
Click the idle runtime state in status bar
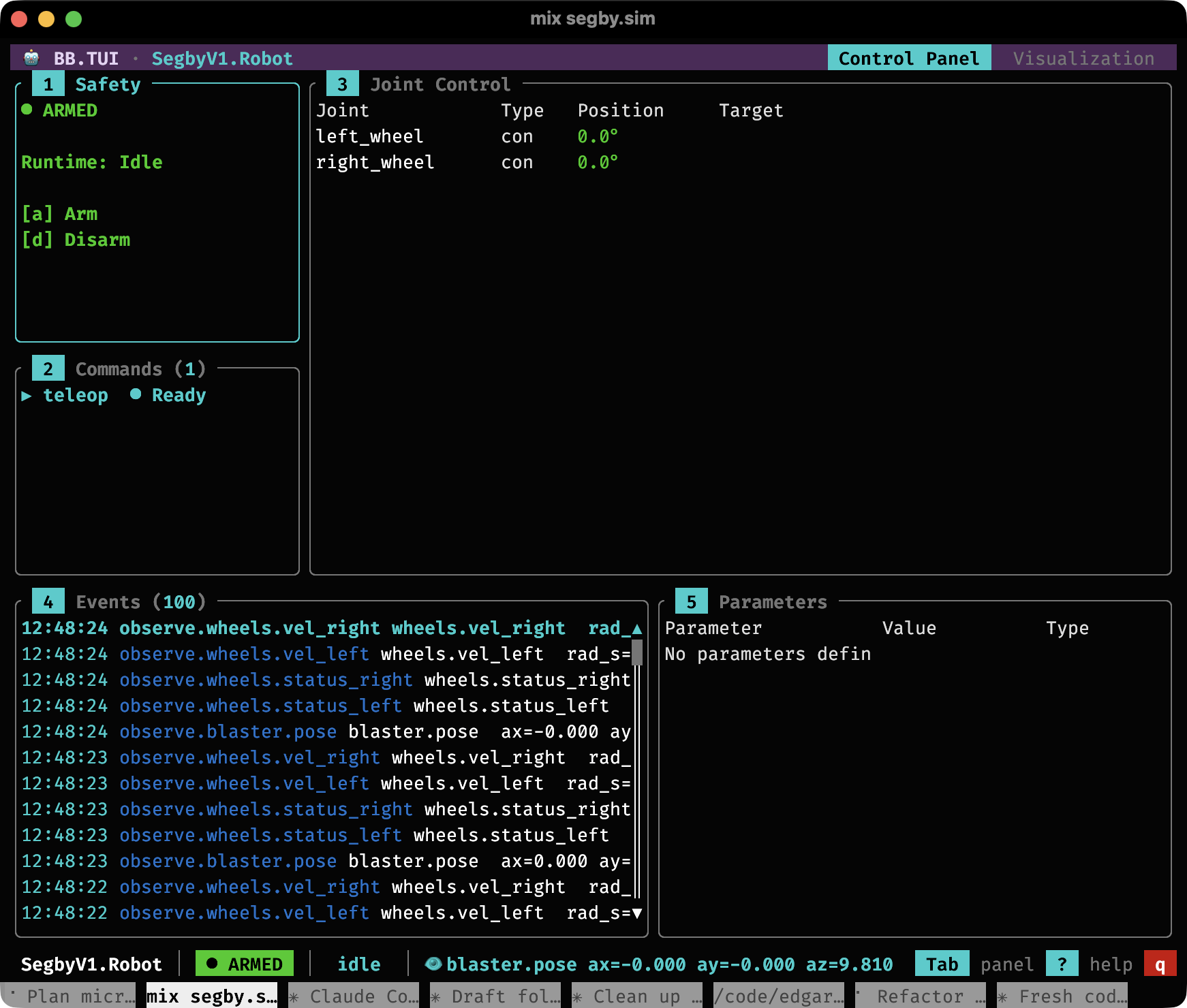click(x=359, y=964)
